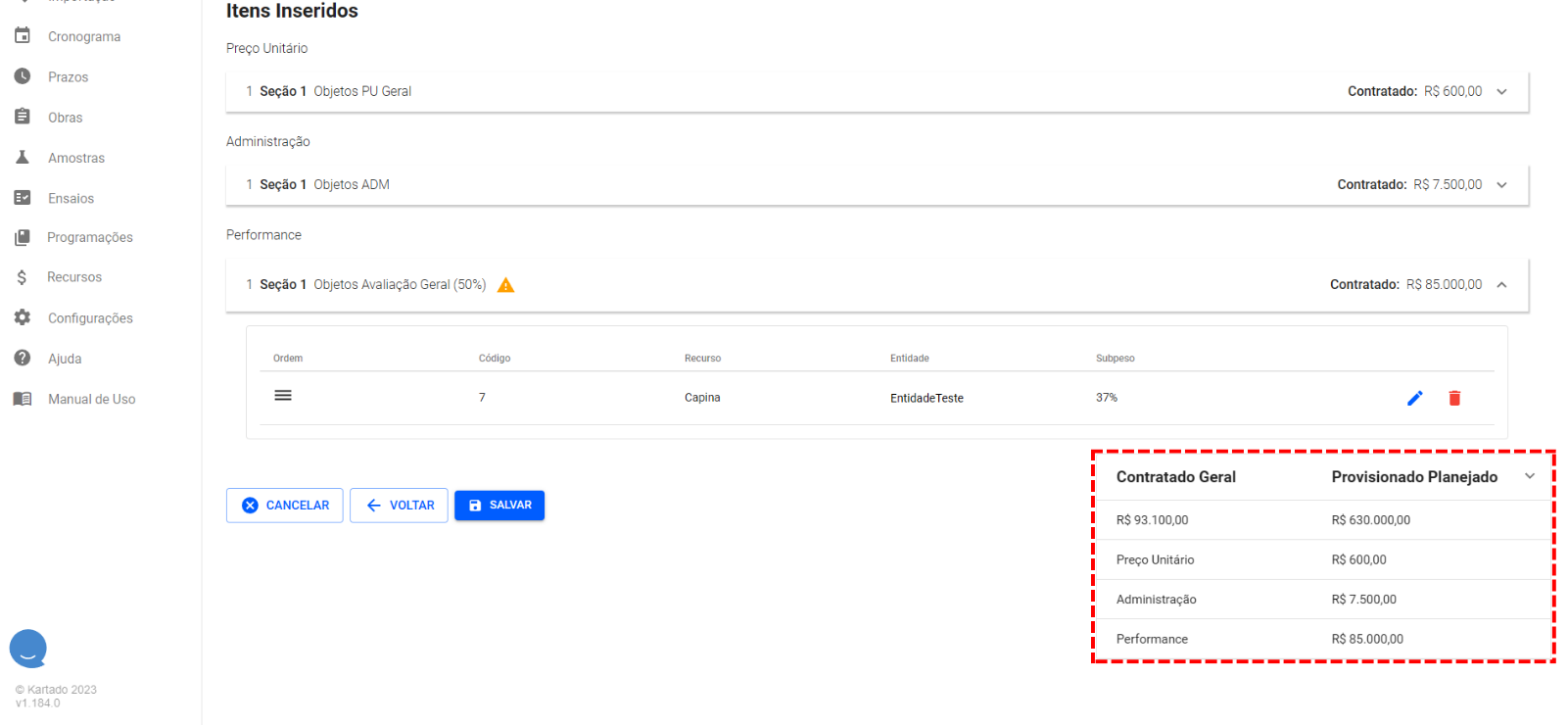Go to Obras in the sidebar
Image resolution: width=1568 pixels, height=726 pixels.
(x=66, y=118)
